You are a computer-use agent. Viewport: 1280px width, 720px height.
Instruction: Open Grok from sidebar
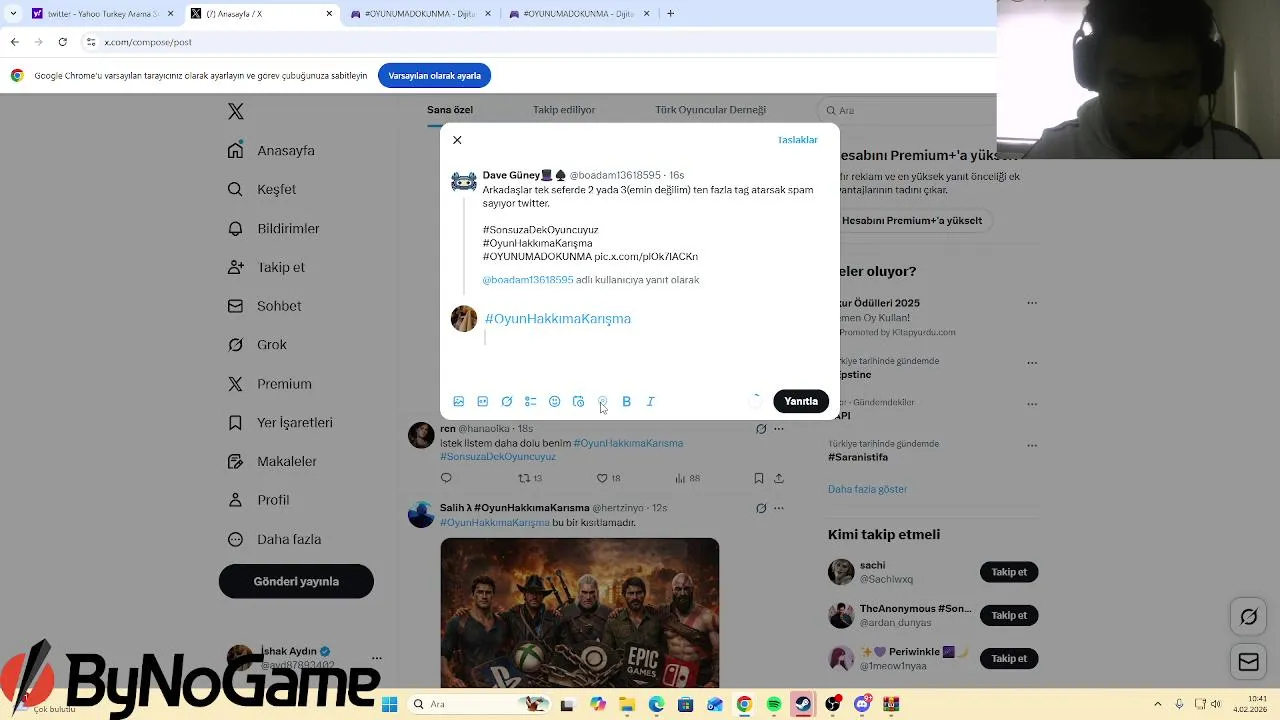[x=257, y=344]
